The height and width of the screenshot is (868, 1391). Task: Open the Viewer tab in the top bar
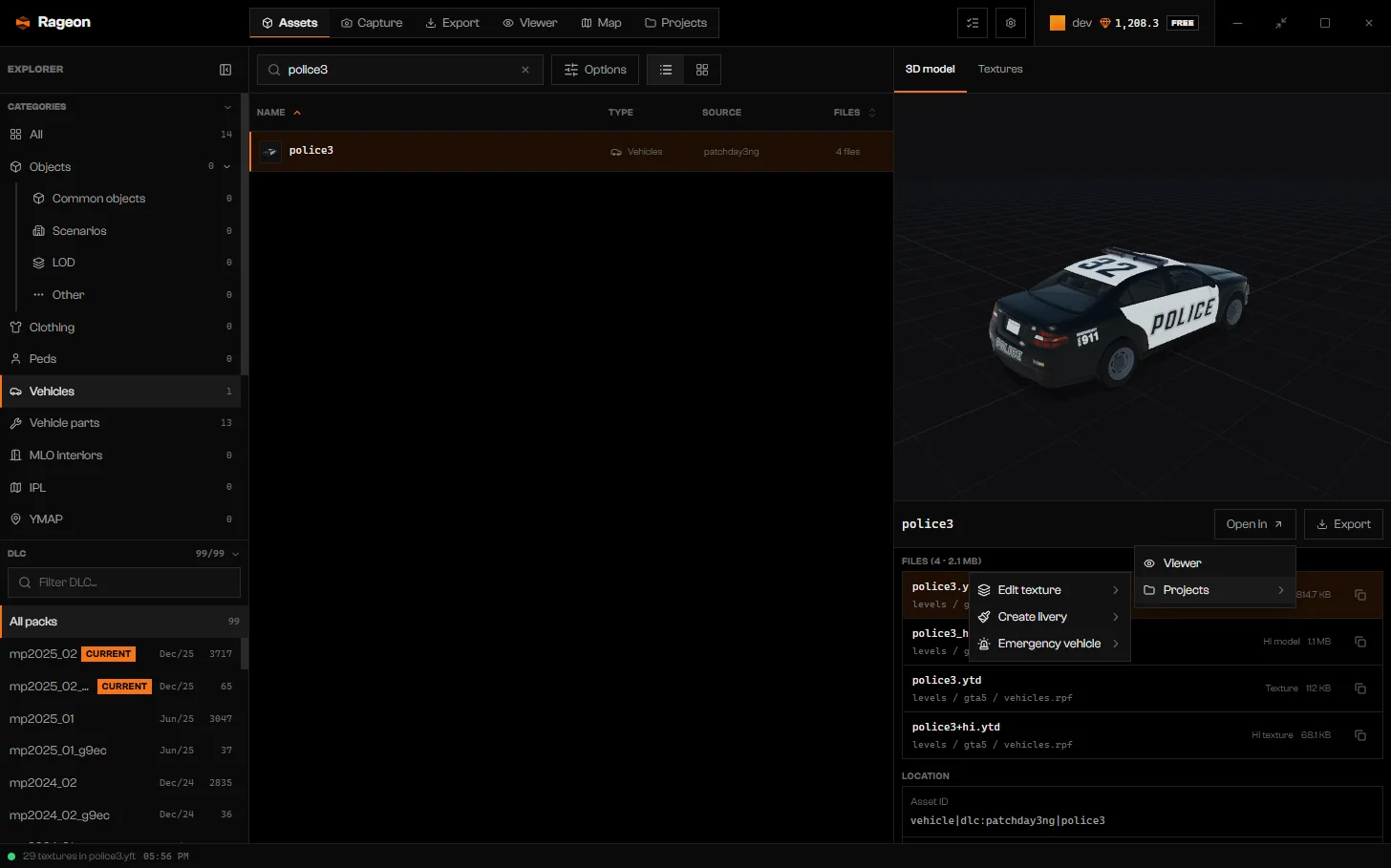coord(530,23)
